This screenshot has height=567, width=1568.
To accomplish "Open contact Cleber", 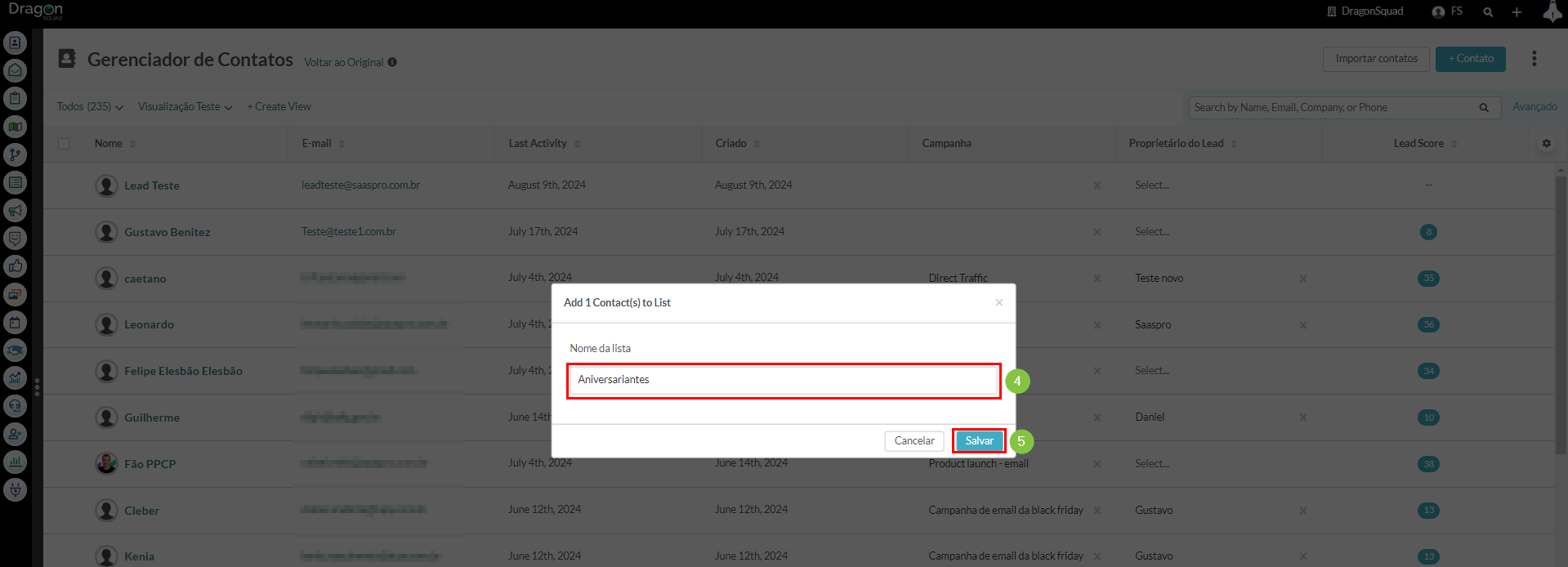I will [141, 511].
